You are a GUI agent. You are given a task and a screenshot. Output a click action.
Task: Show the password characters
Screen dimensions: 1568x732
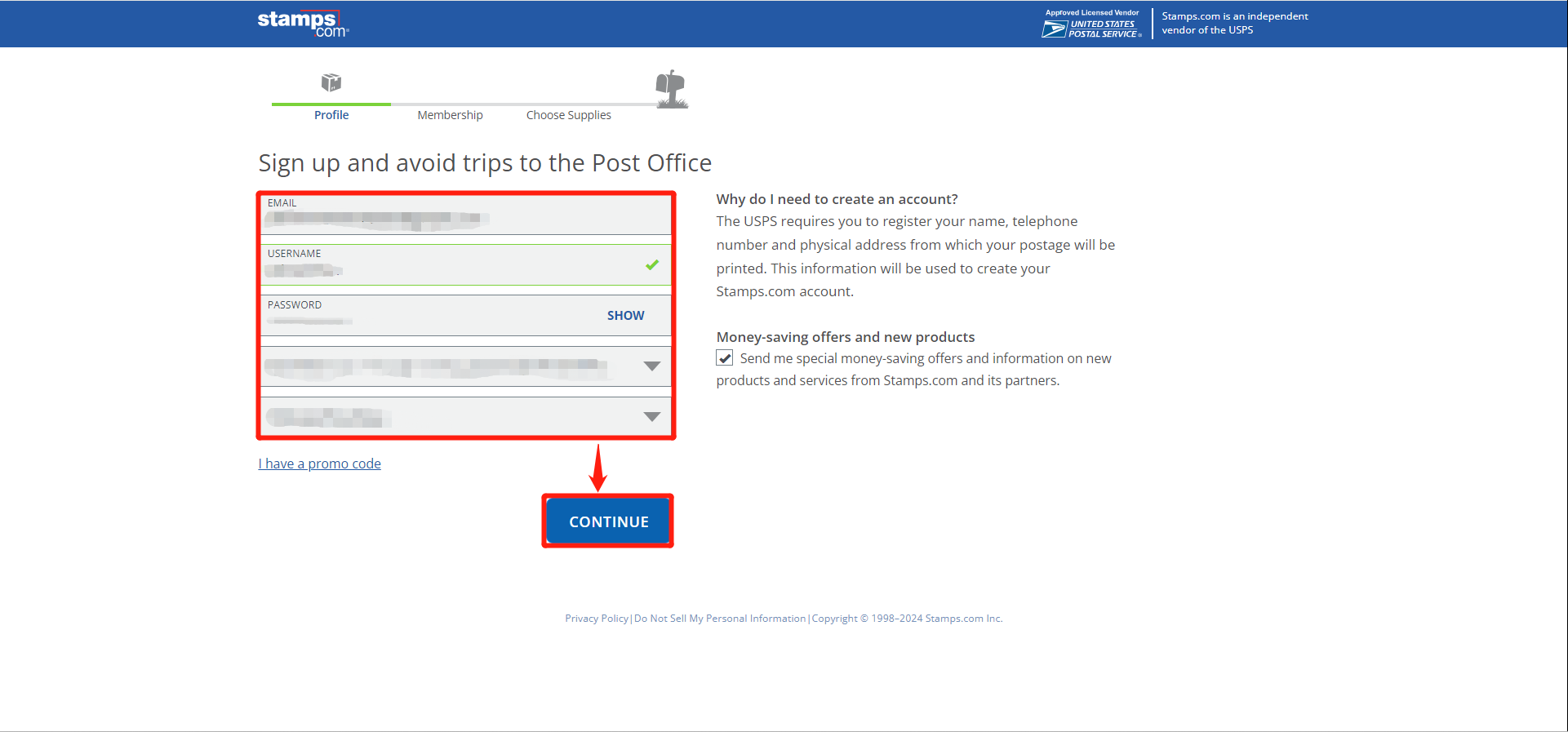[x=625, y=316]
